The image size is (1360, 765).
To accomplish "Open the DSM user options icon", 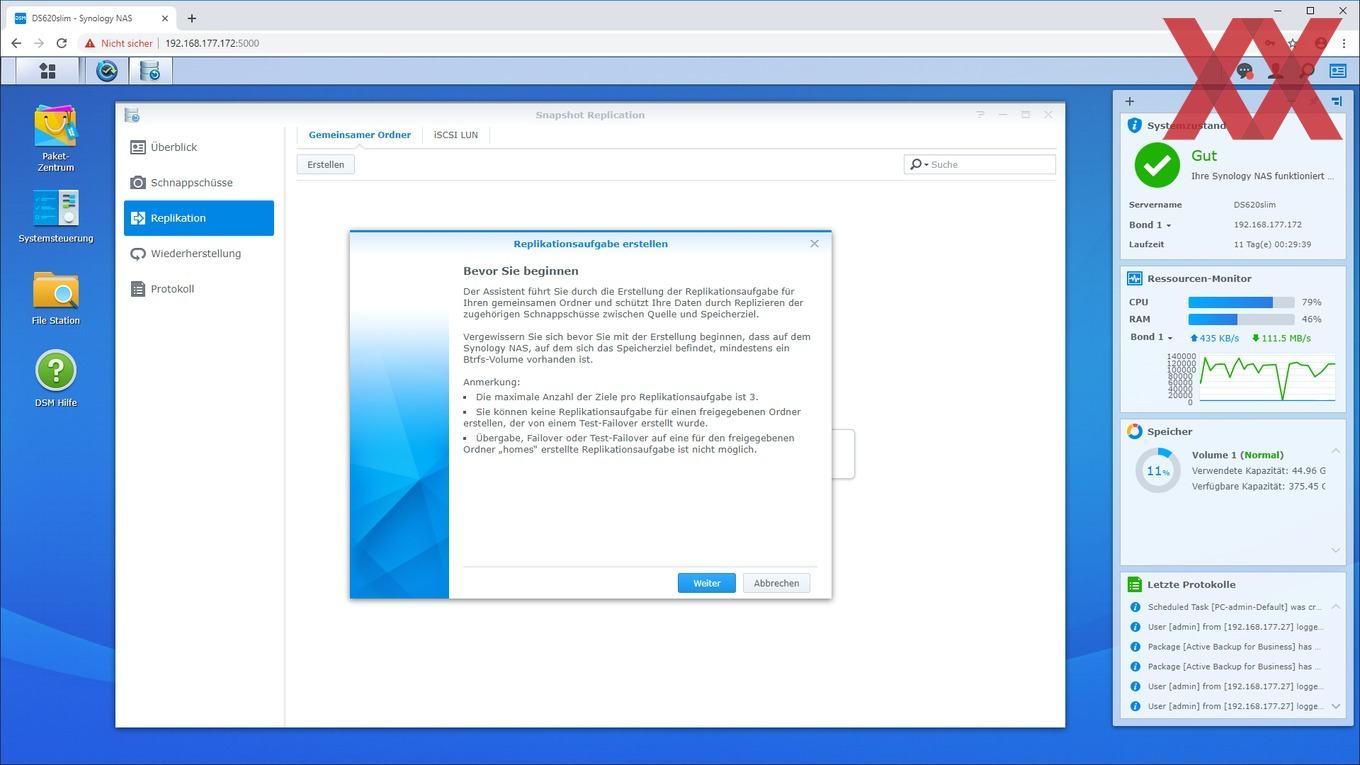I will pos(1276,71).
